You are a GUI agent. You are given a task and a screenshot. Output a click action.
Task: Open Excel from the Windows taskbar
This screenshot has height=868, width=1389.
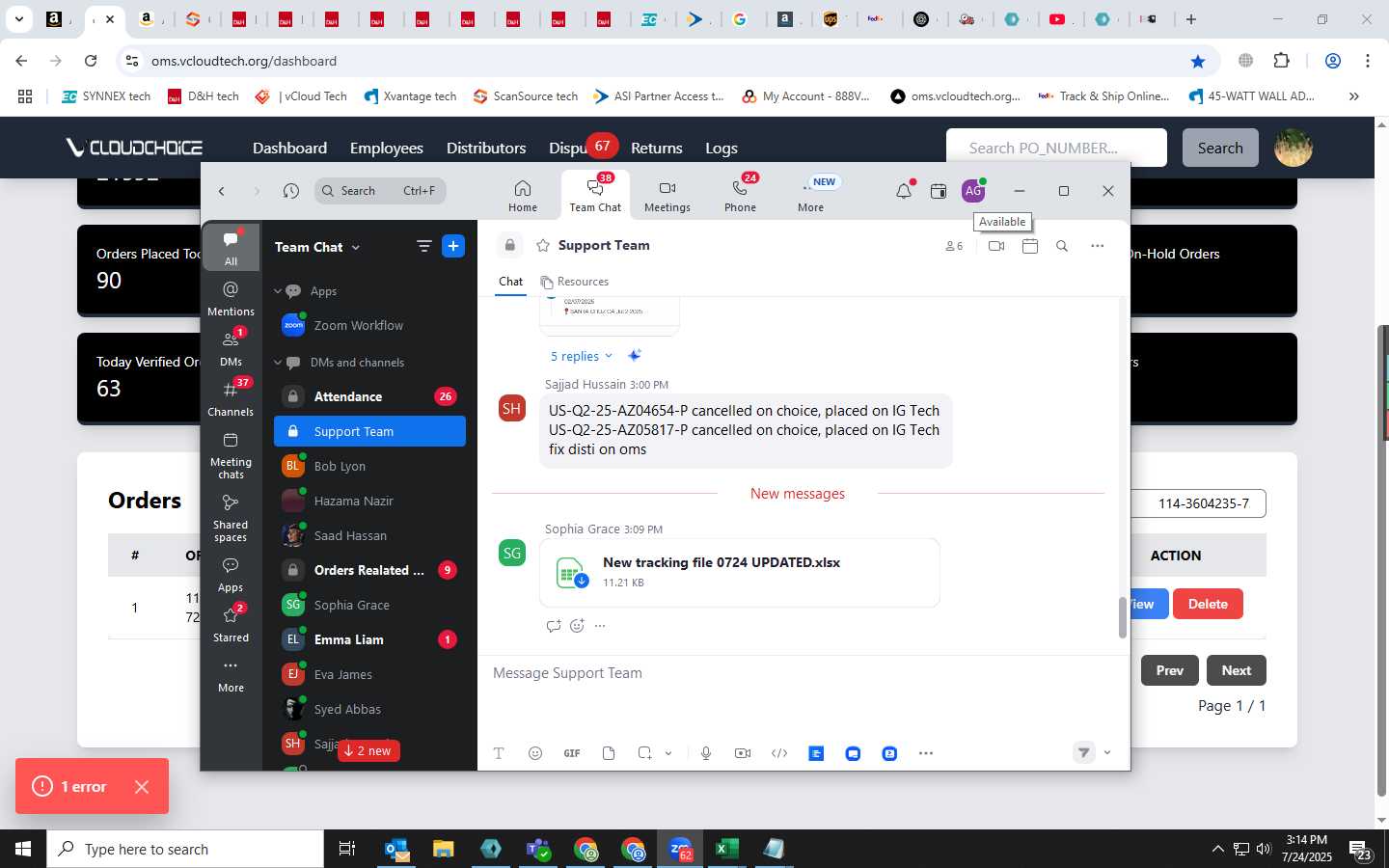click(x=726, y=849)
